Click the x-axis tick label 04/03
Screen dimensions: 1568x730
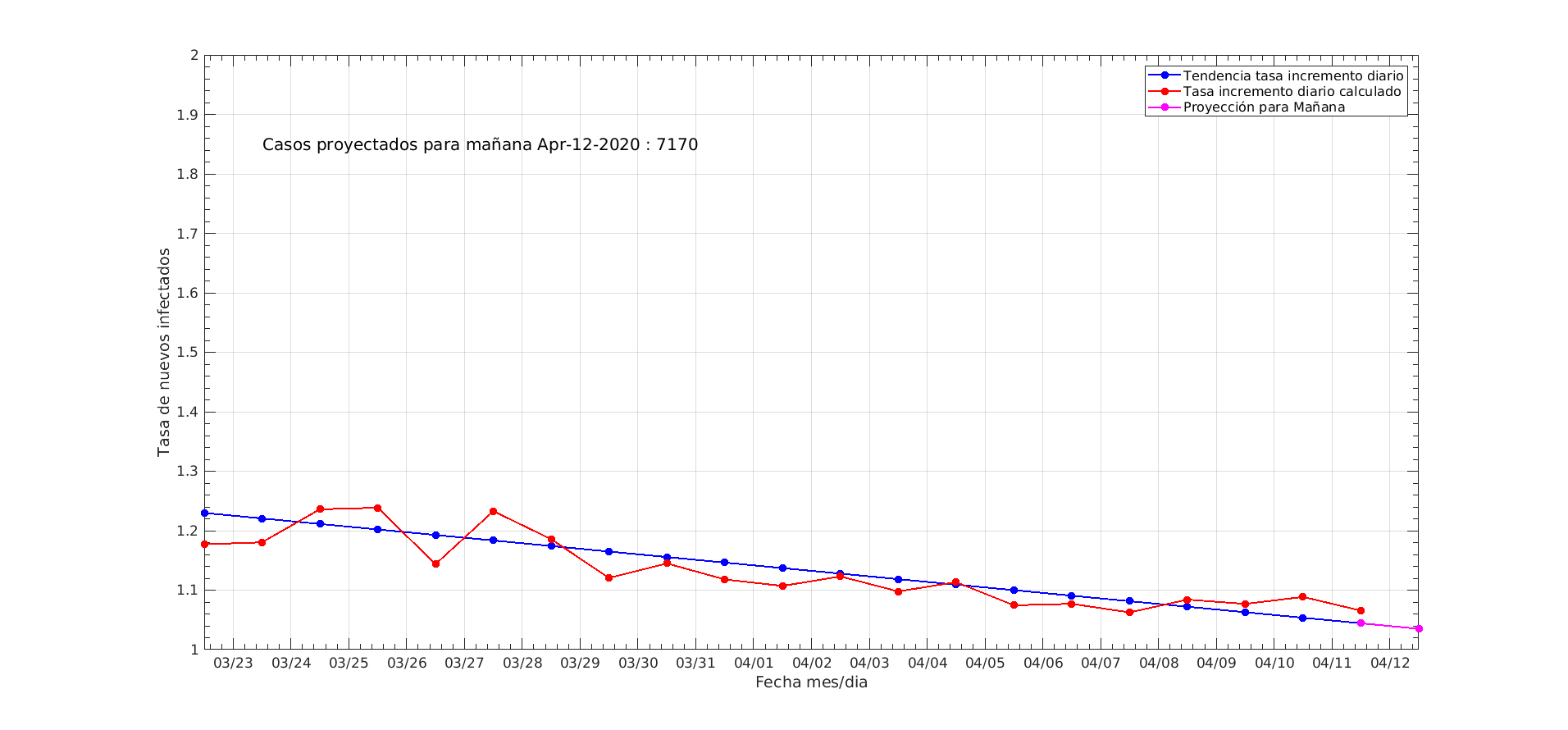pos(869,663)
